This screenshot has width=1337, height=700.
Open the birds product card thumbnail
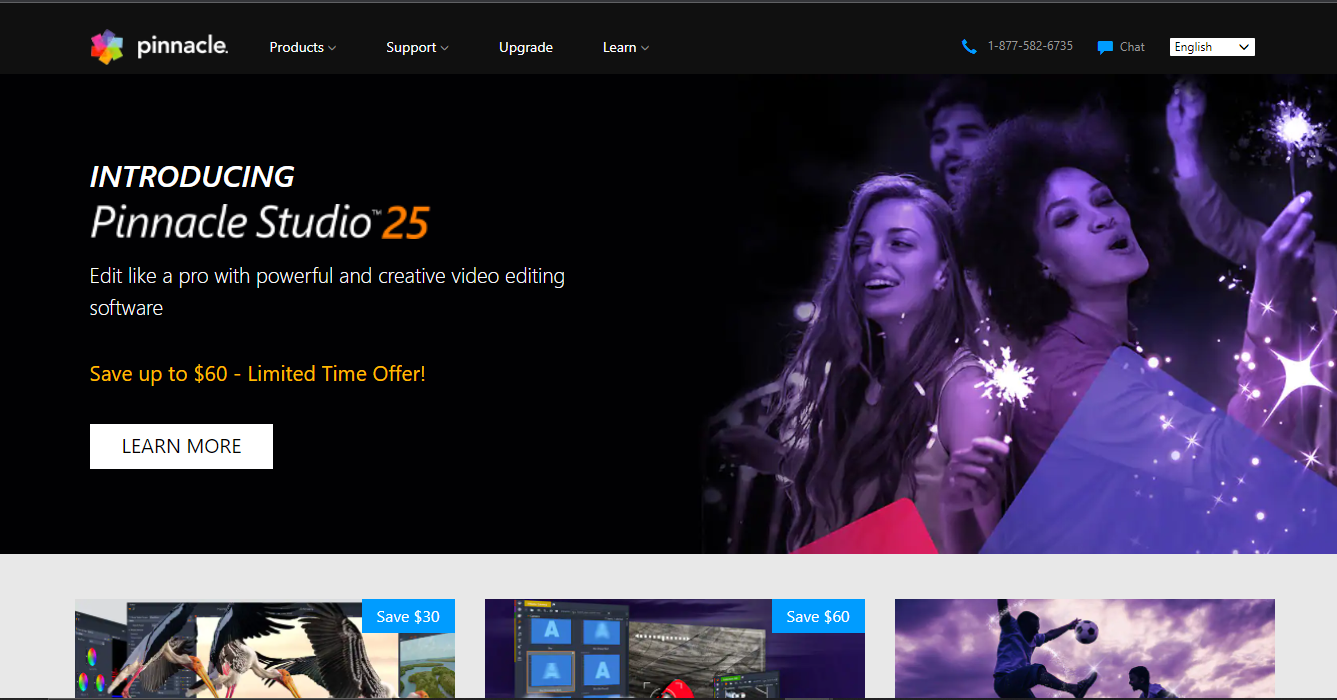pyautogui.click(x=265, y=649)
